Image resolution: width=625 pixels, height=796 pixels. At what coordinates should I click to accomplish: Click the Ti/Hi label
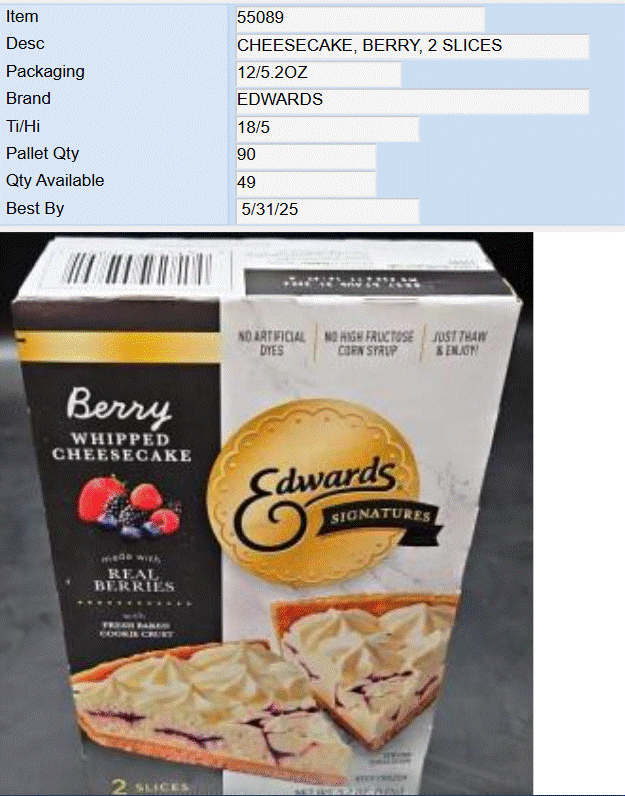click(x=23, y=126)
